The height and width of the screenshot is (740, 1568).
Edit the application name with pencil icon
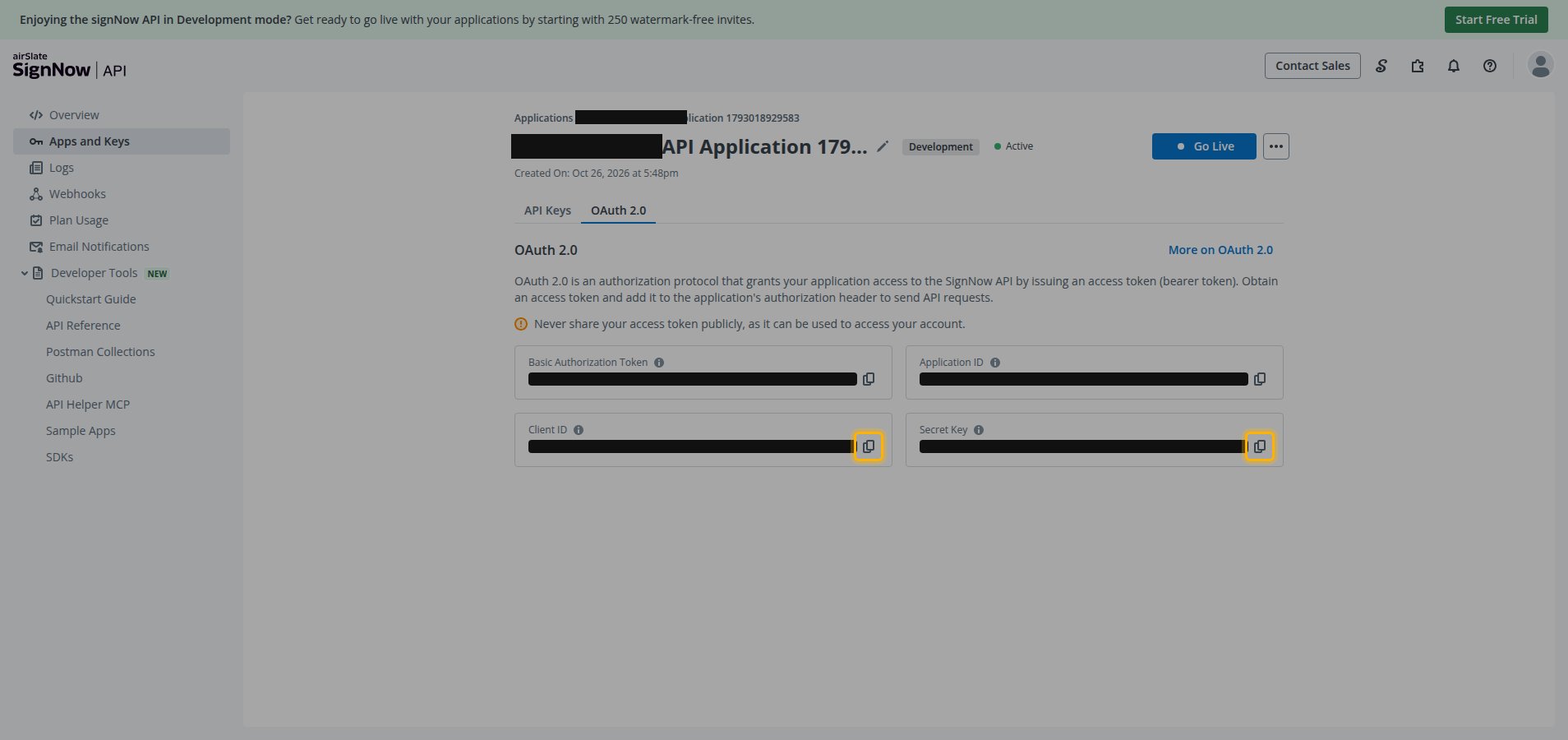click(x=883, y=146)
